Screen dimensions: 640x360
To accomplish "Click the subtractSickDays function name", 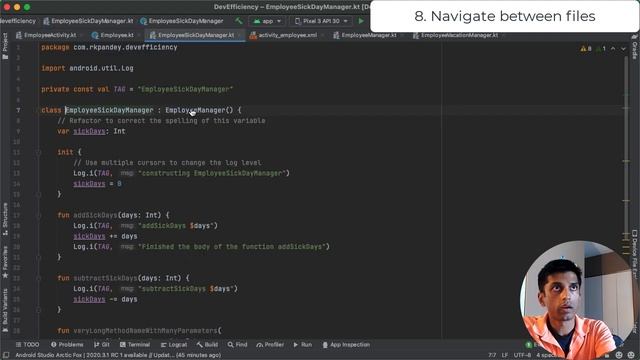I will 105,278.
